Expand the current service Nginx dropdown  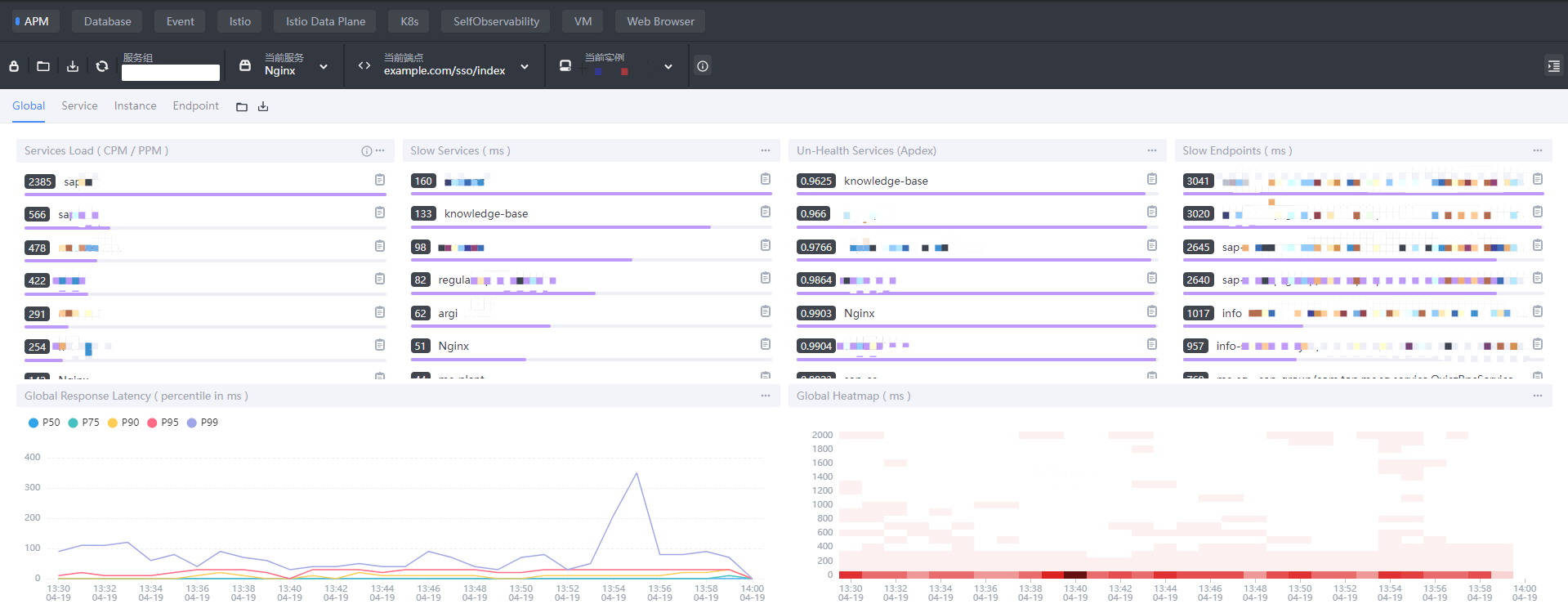[x=324, y=66]
